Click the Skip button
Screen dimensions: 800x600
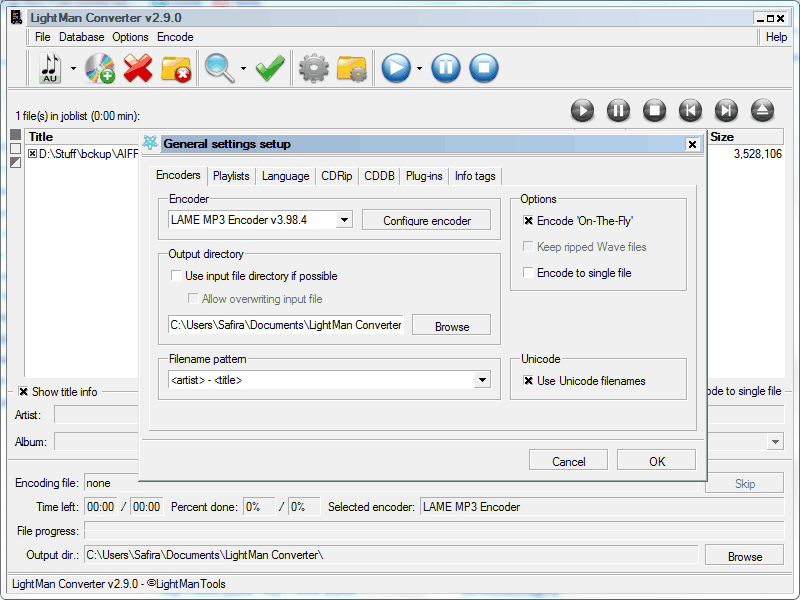click(744, 483)
